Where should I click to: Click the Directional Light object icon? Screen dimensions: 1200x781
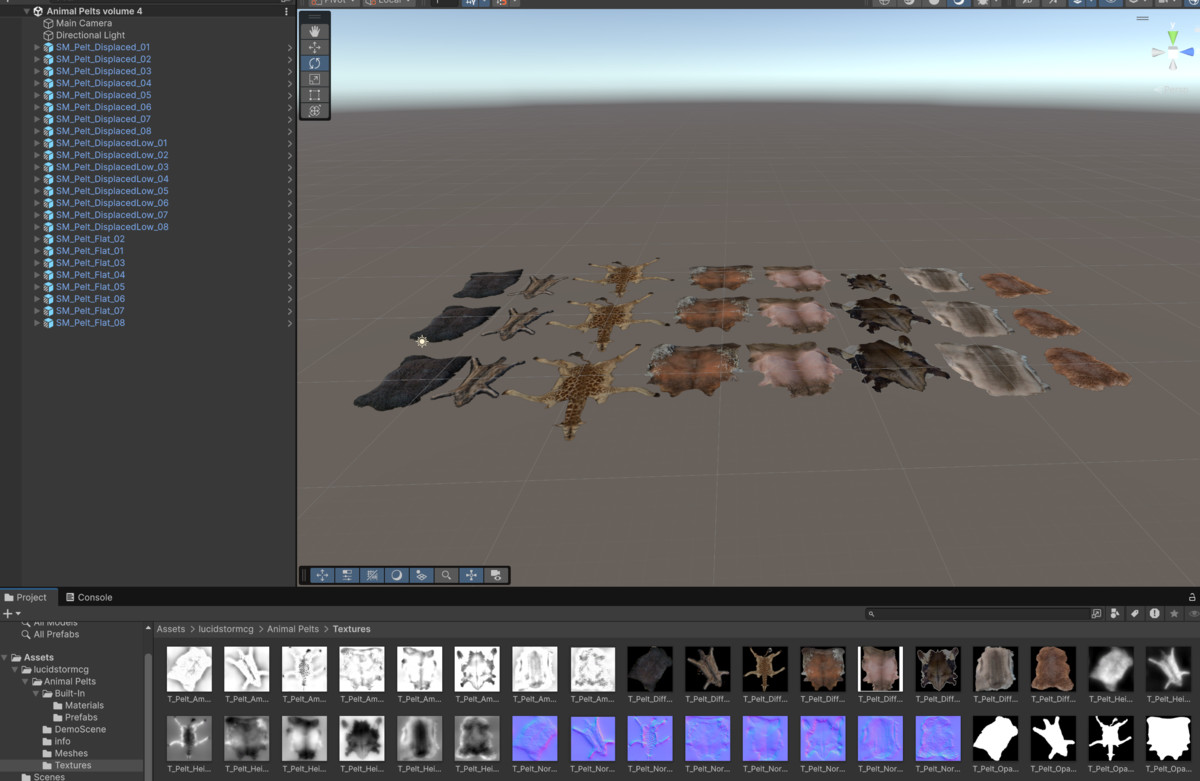coord(48,35)
